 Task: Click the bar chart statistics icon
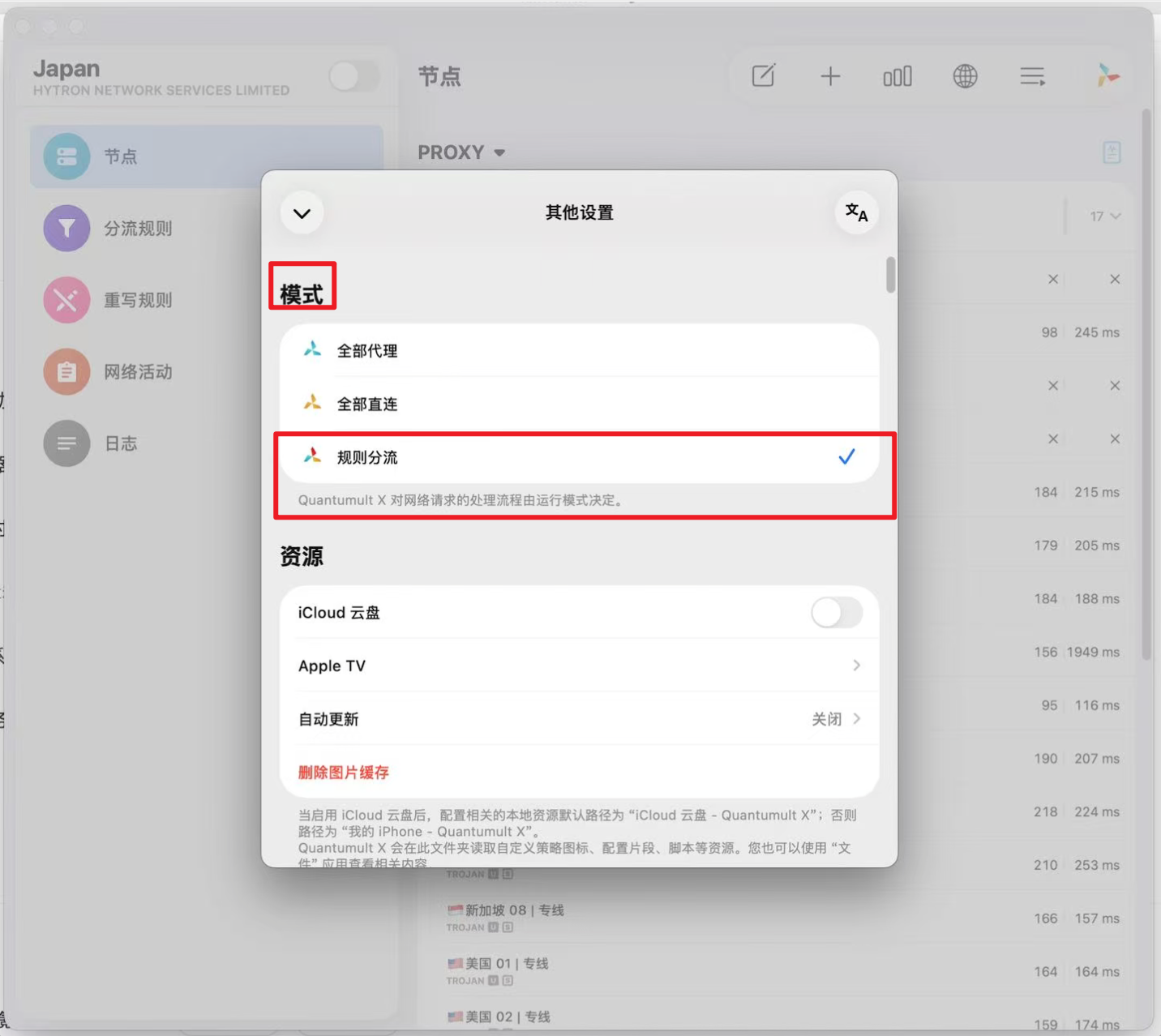(x=898, y=76)
